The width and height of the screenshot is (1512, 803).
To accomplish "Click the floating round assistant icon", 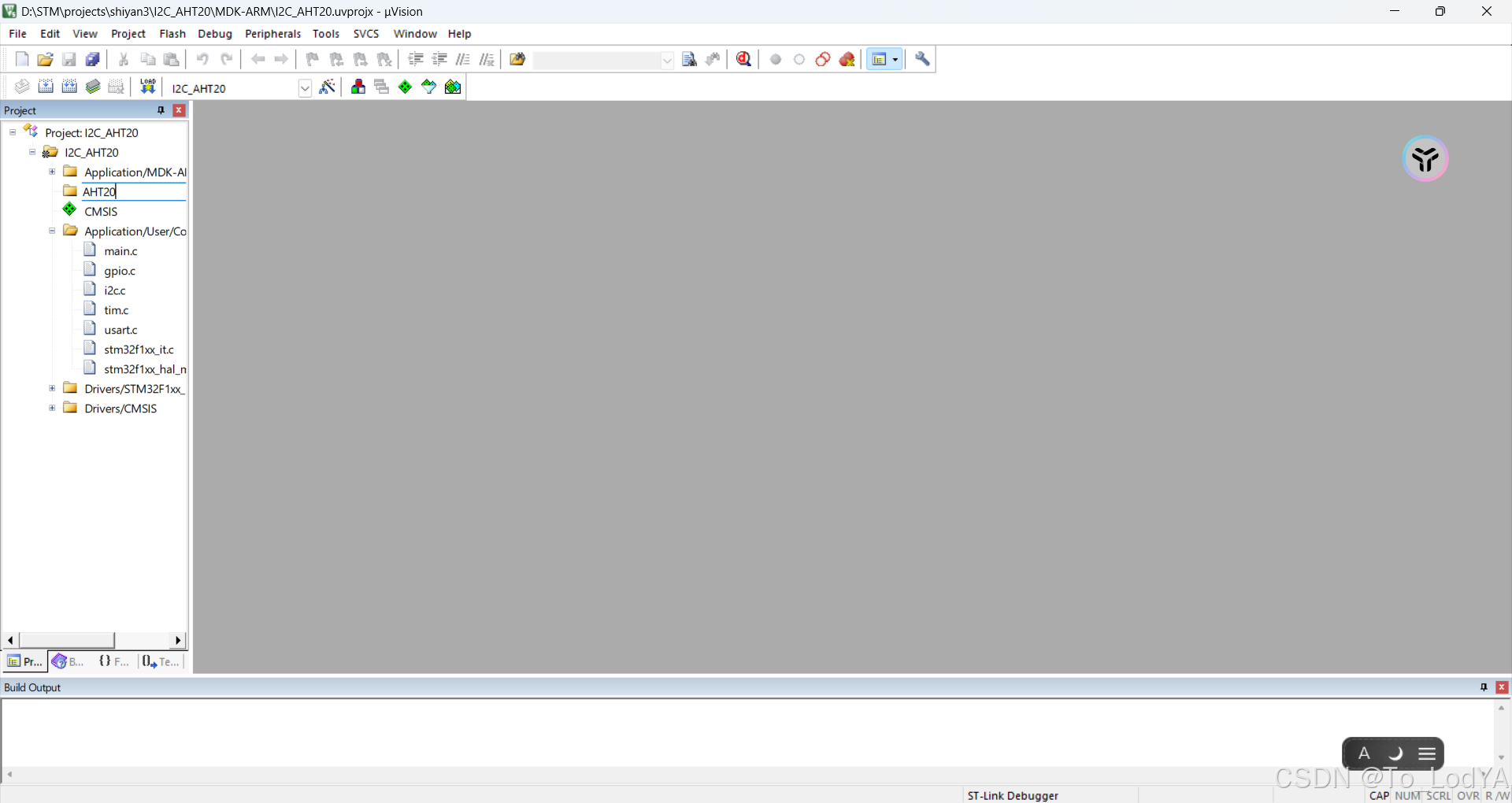I will coord(1425,158).
